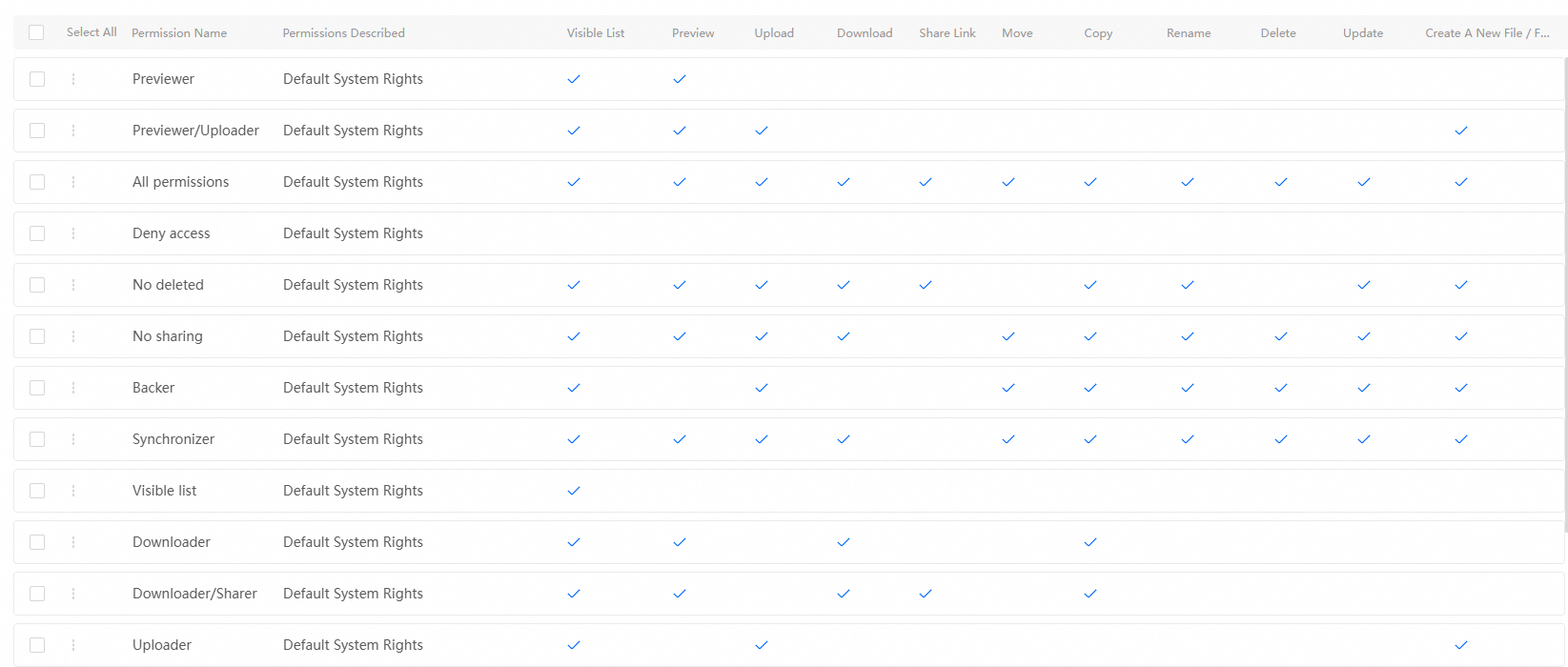
Task: Click No deleted's Update checkmark
Action: coord(1364,285)
